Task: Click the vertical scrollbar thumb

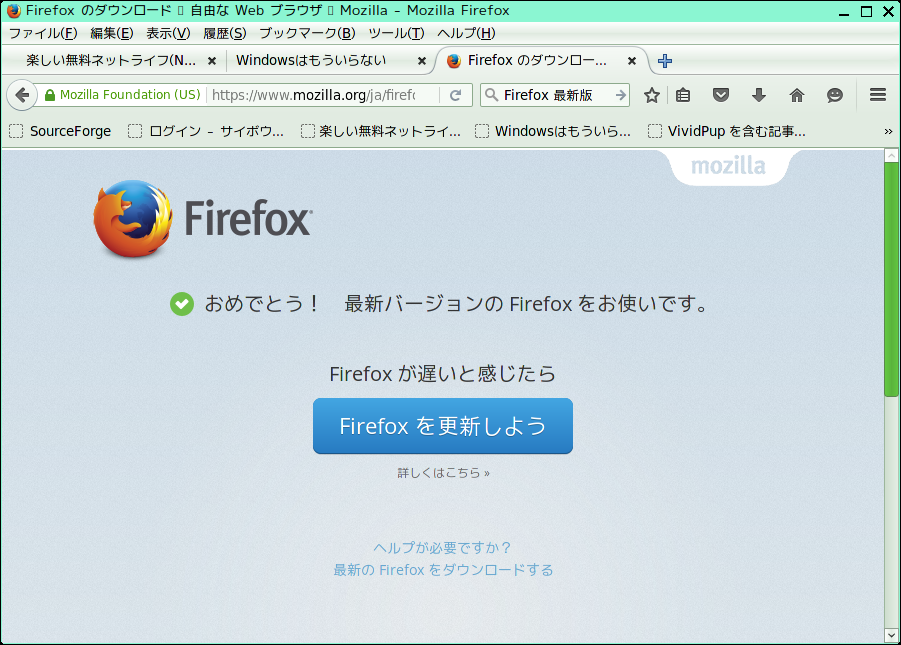Action: (891, 279)
